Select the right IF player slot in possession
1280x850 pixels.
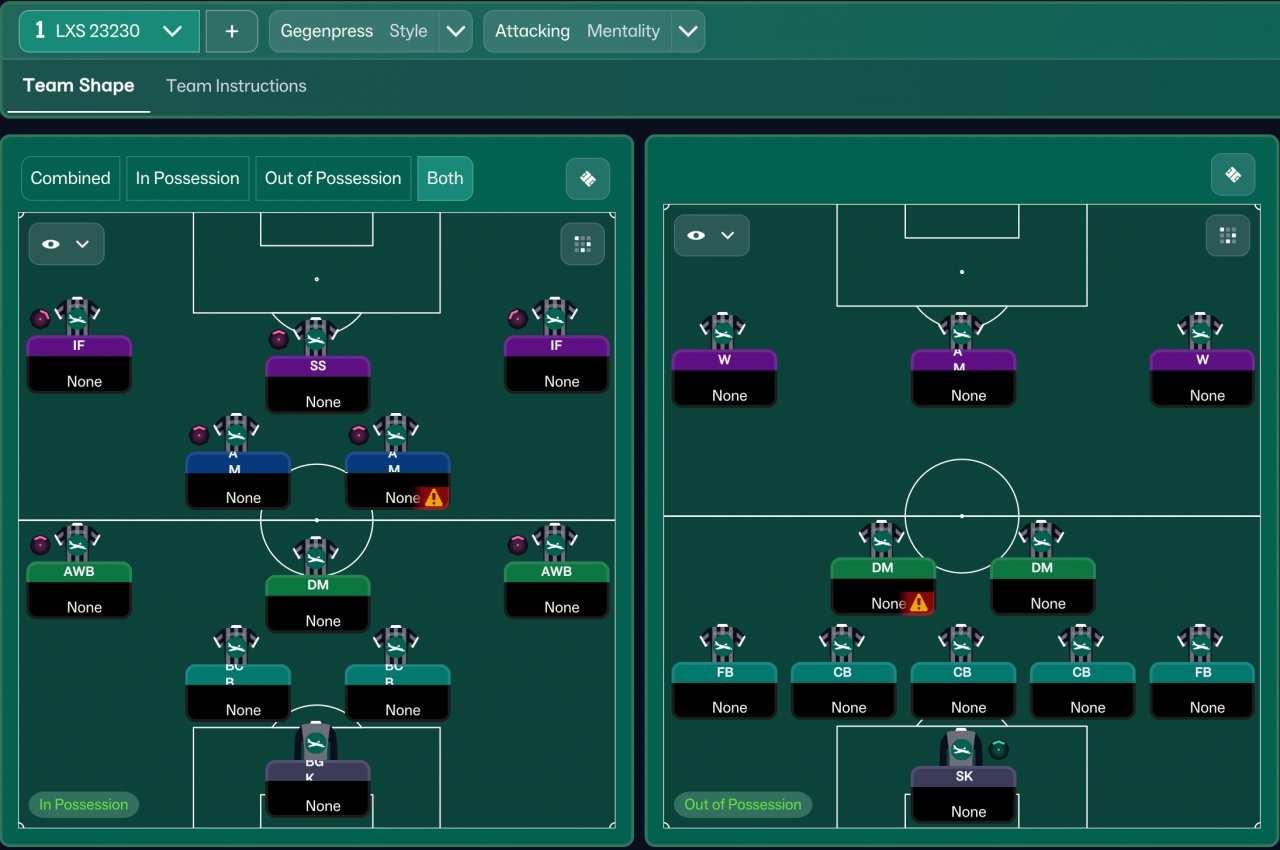pos(556,364)
